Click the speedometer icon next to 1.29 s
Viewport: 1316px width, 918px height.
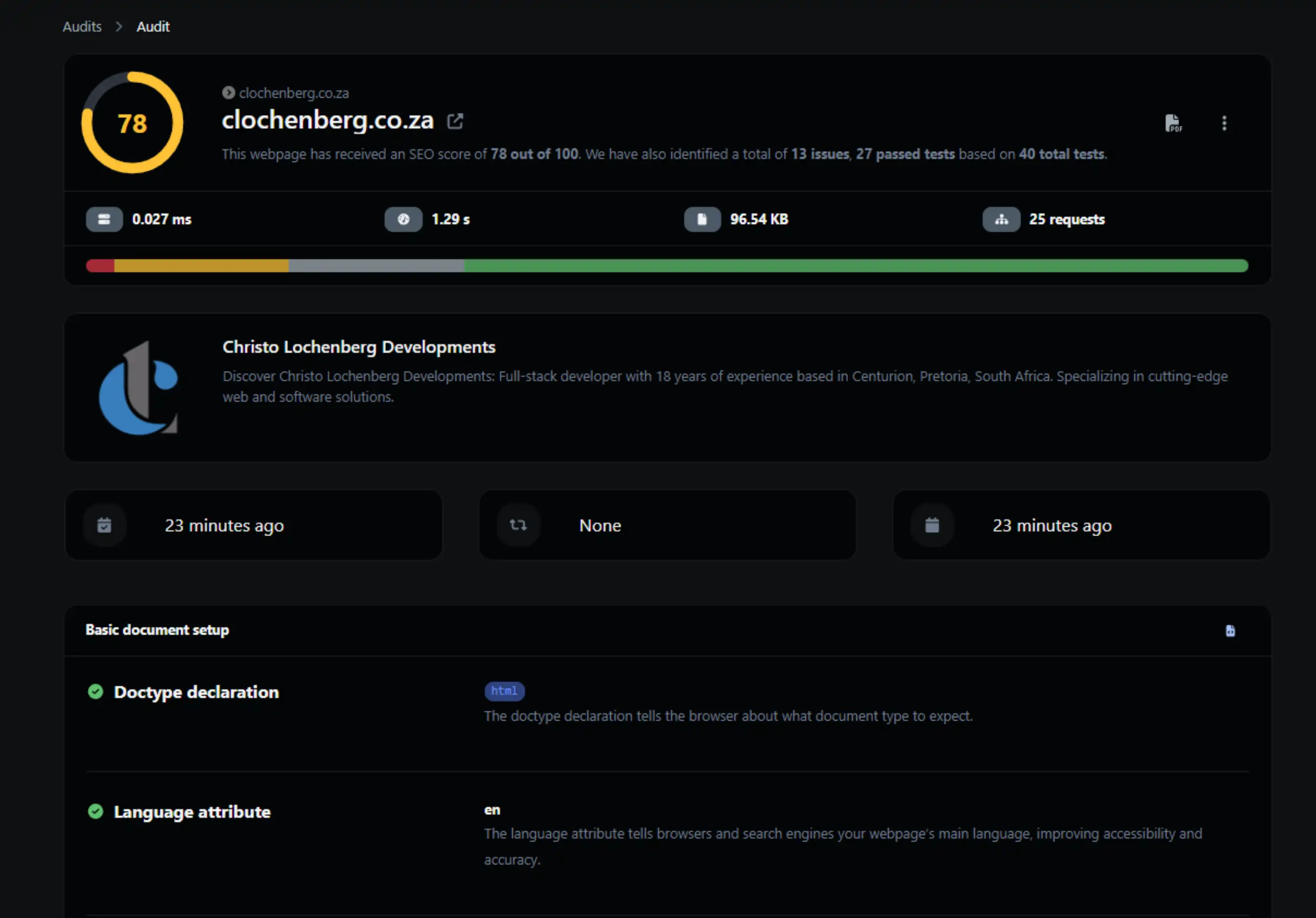(x=404, y=219)
